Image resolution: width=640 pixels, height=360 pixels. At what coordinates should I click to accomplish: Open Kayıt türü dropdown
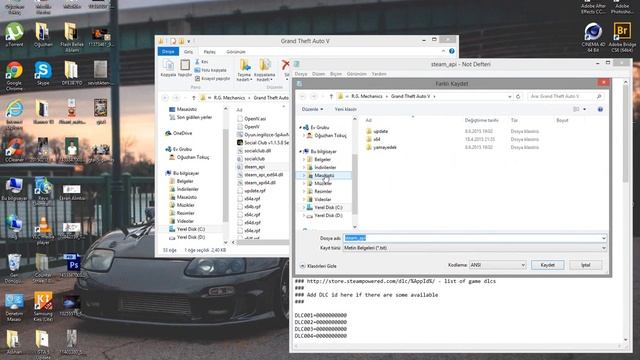click(603, 248)
